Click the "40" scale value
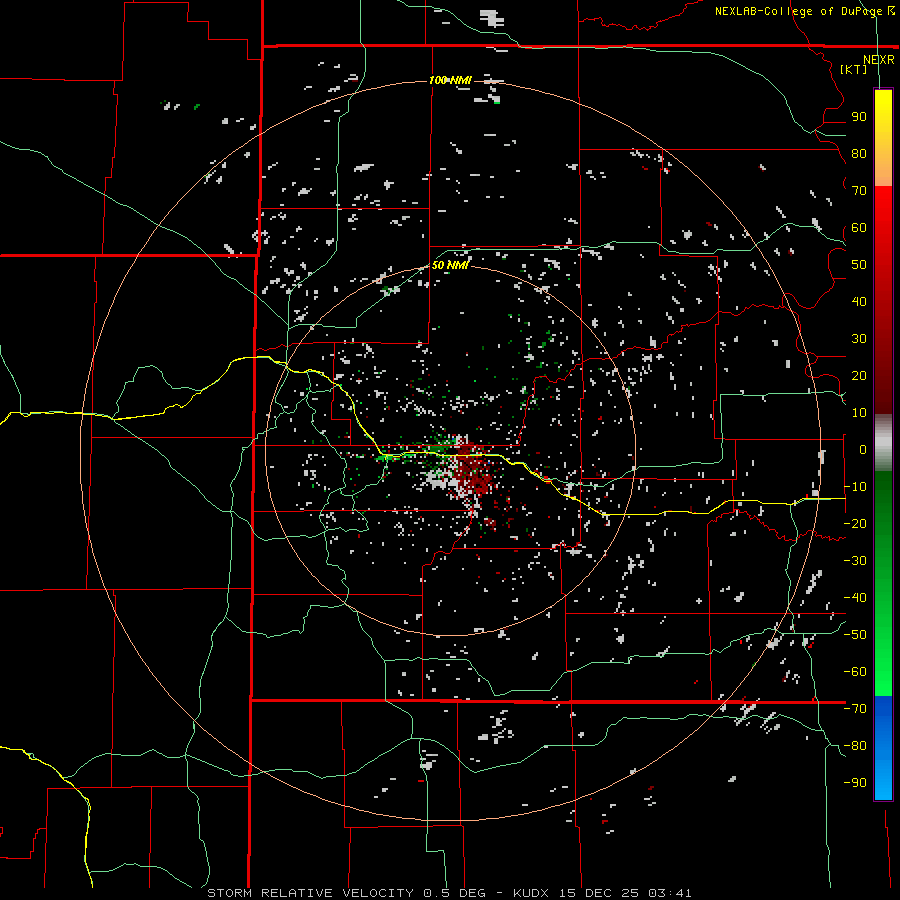Screen dimensions: 900x900 [859, 302]
